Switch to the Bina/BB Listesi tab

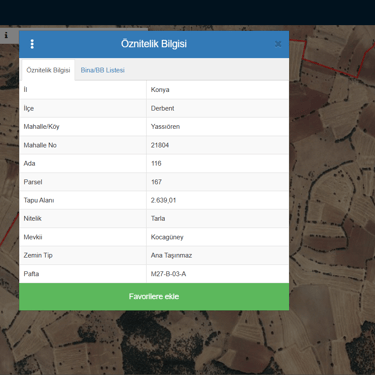click(103, 70)
